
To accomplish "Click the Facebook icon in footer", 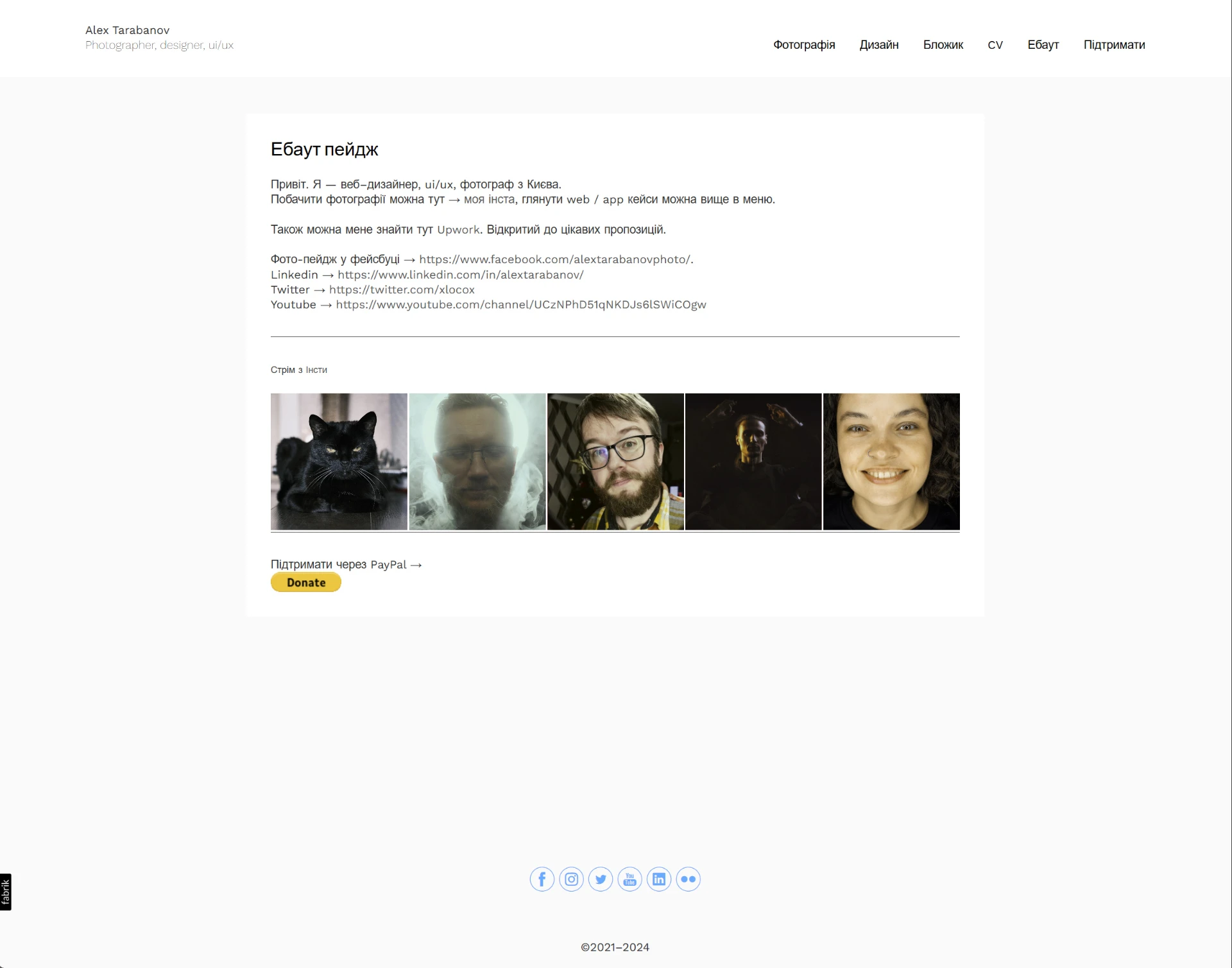I will tap(542, 879).
